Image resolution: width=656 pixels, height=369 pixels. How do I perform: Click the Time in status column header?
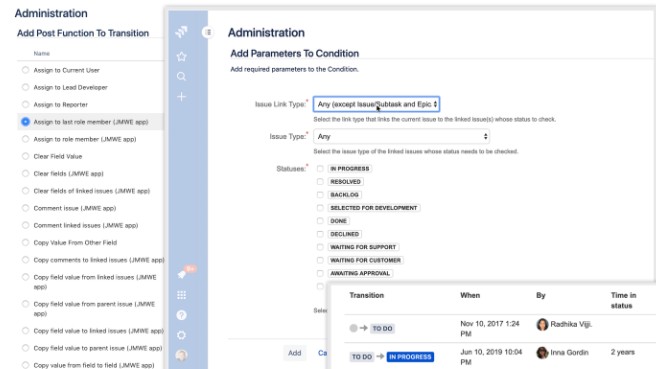coord(623,300)
